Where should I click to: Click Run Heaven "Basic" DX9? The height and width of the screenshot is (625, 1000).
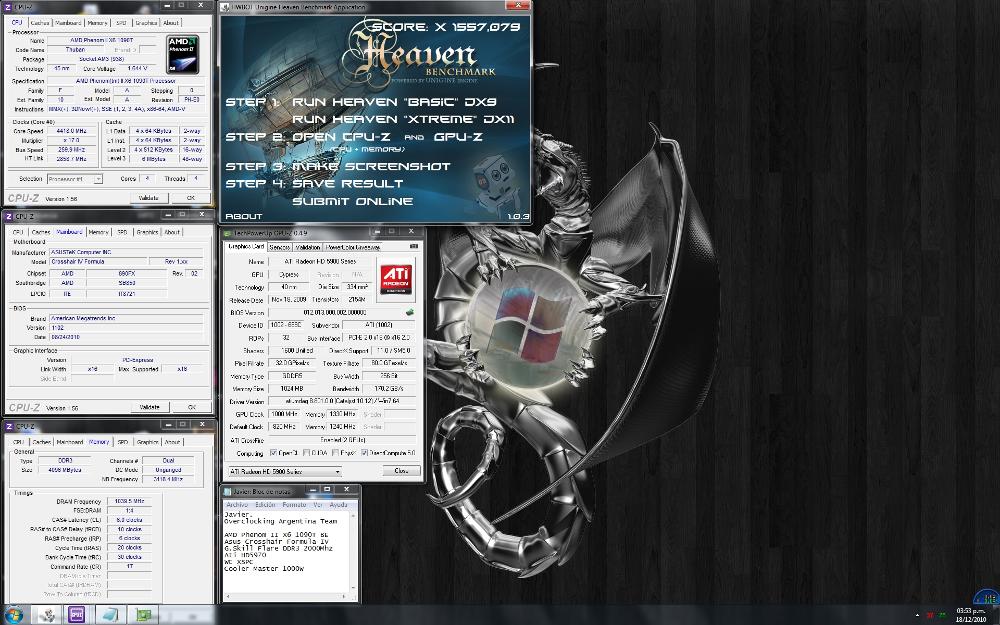click(394, 102)
